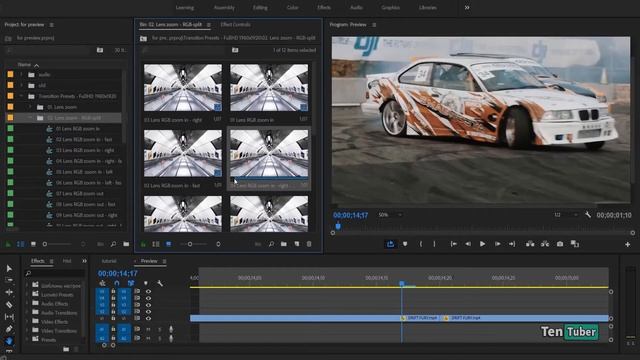Select the Track Select Forward tool

pos(9,280)
